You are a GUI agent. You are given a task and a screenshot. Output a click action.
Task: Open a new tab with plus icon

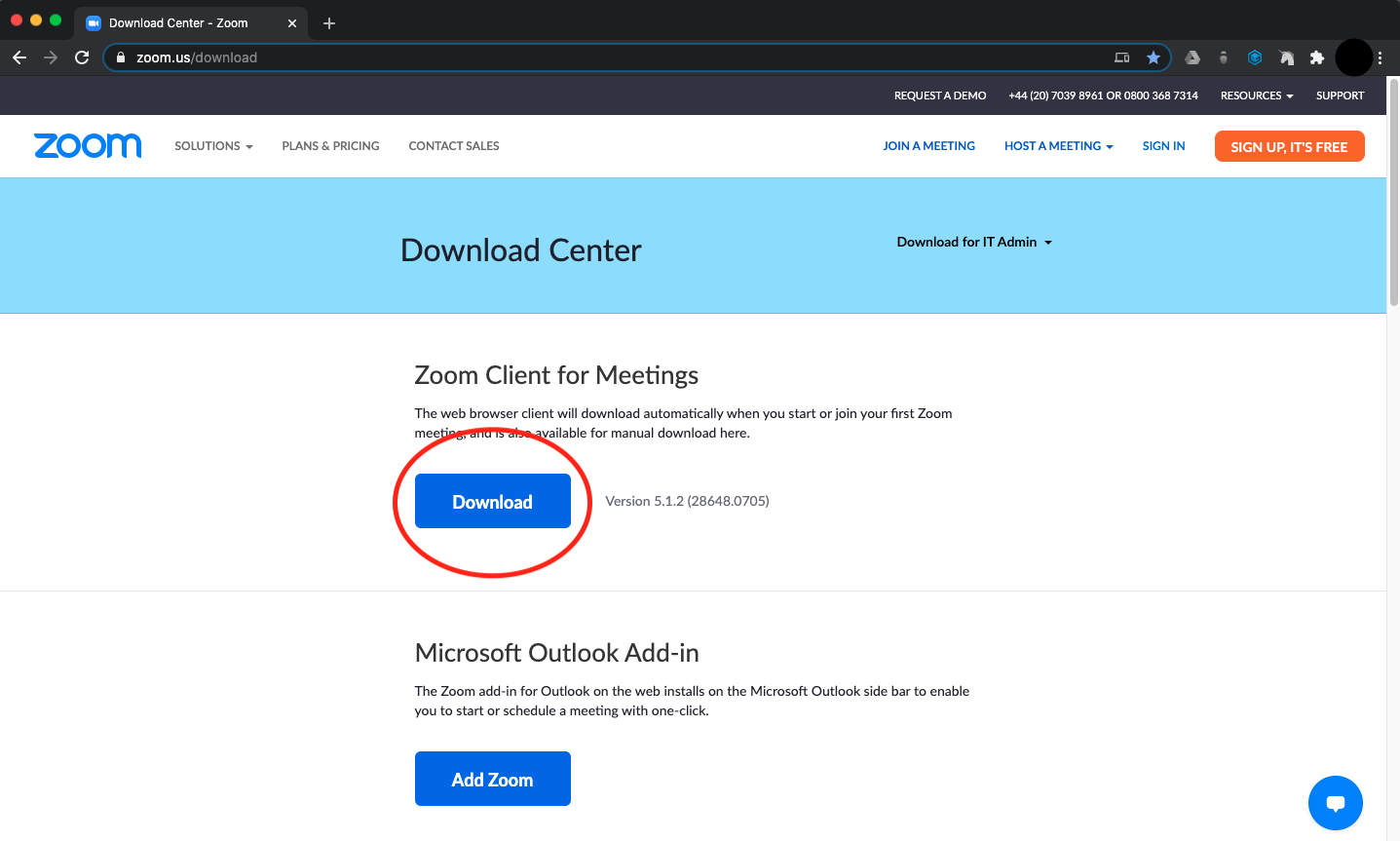pyautogui.click(x=329, y=23)
